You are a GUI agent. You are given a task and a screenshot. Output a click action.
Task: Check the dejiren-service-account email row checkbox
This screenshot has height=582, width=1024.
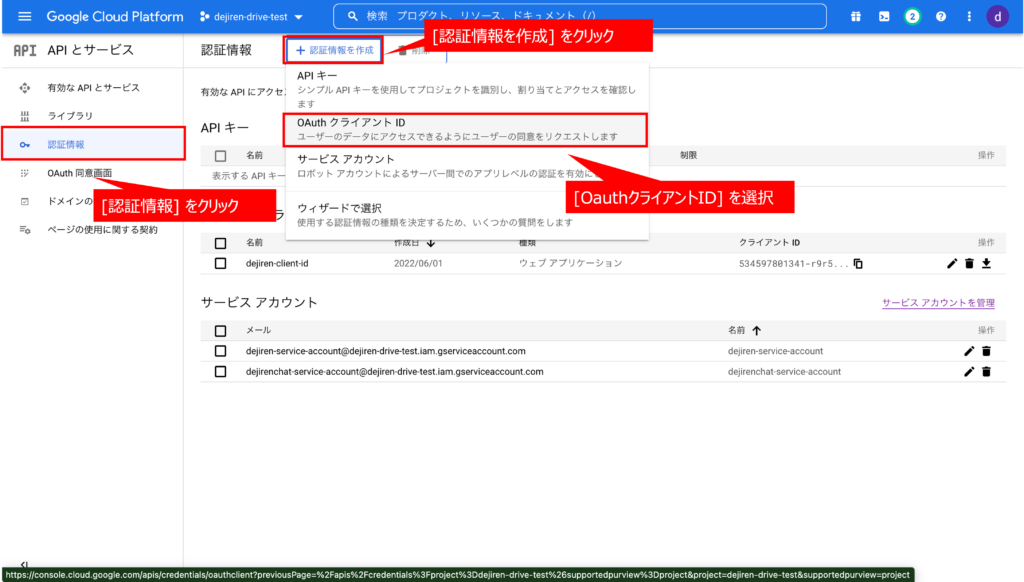(221, 351)
